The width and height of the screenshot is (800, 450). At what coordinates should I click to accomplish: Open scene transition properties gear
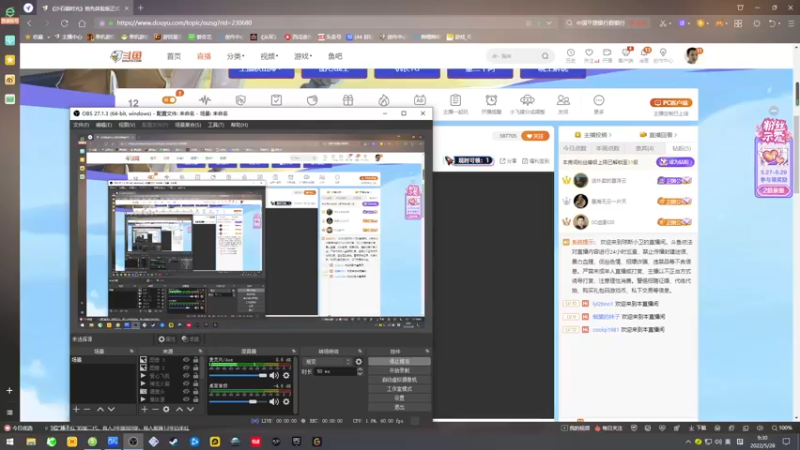point(359,362)
